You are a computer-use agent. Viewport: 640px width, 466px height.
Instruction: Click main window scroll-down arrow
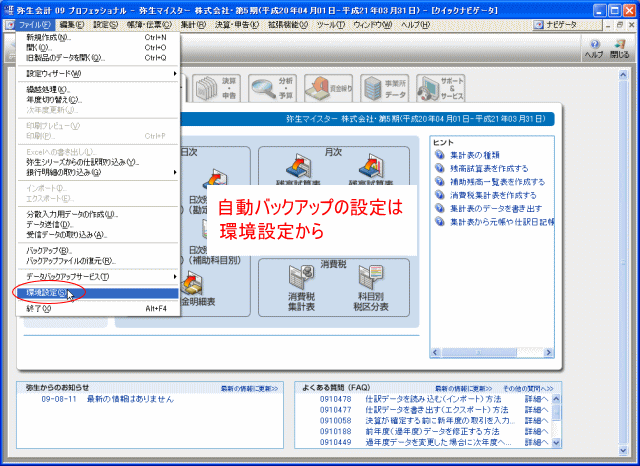(x=623, y=450)
